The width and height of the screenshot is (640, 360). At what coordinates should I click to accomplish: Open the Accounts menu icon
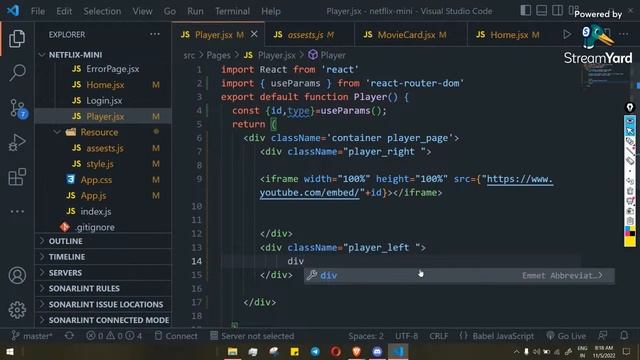[17, 276]
